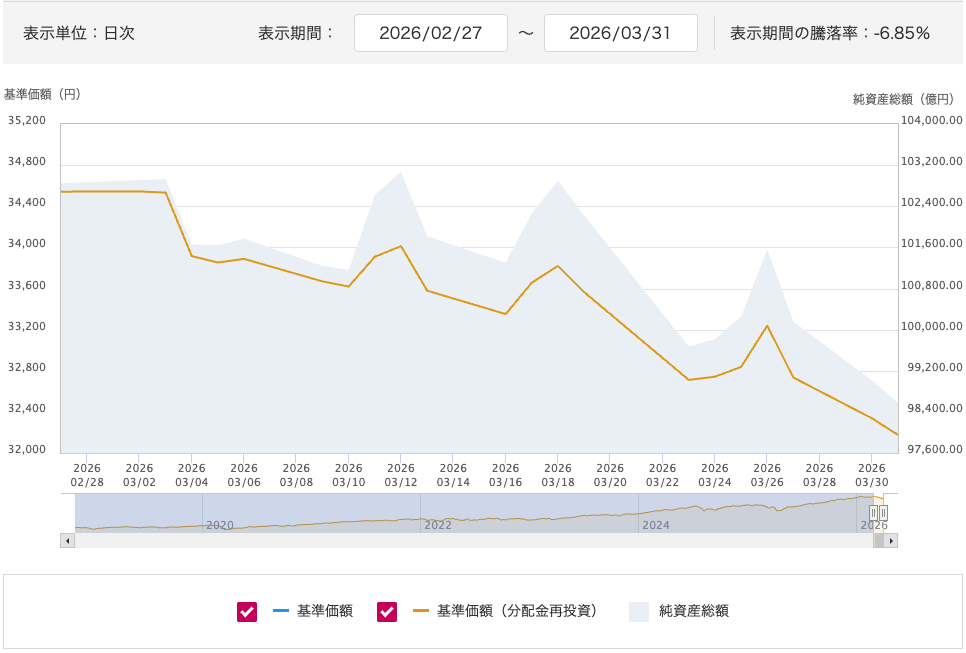Click the navigator scroll-right arrow
Screen dimensions: 966x653
pos(890,540)
